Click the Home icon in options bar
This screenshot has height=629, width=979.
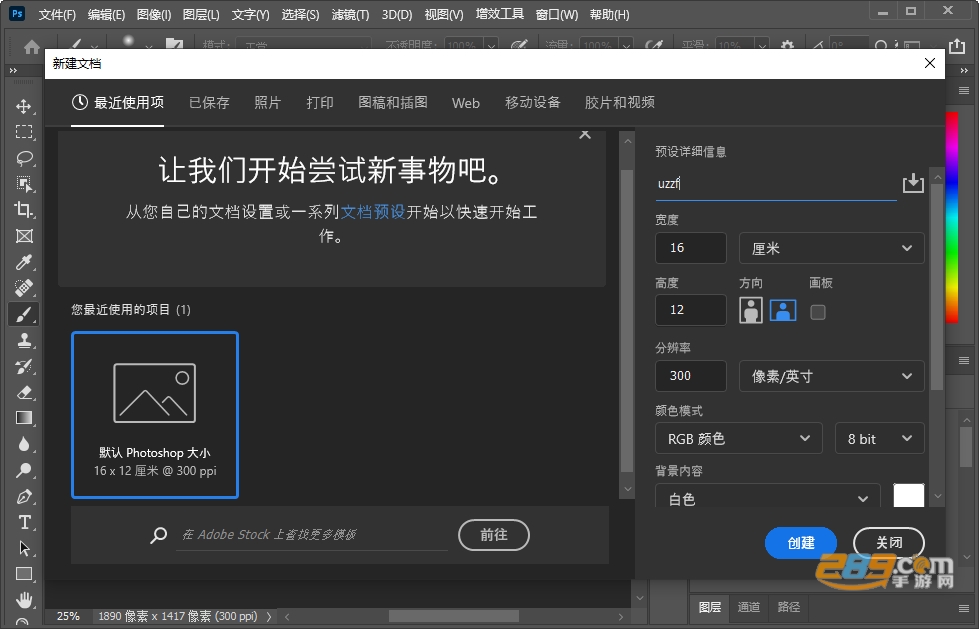tap(31, 46)
